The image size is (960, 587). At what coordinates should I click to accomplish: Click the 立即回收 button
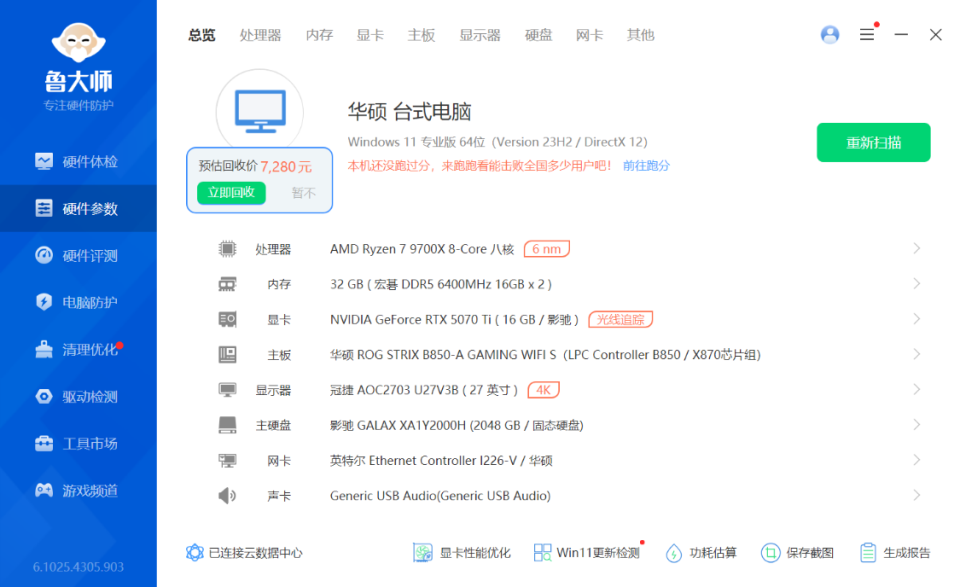click(231, 192)
